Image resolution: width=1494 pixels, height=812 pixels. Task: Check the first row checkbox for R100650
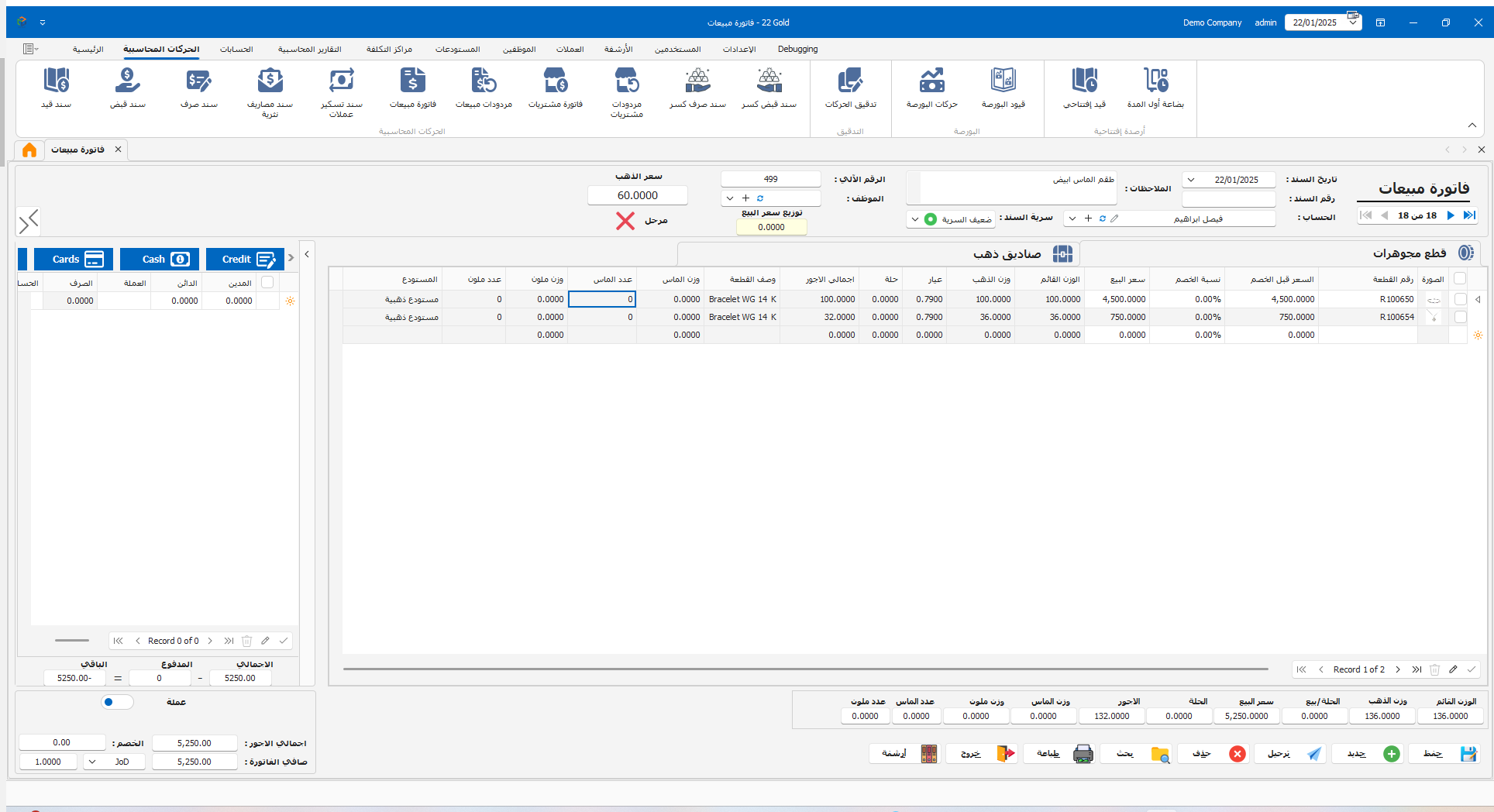point(1461,299)
